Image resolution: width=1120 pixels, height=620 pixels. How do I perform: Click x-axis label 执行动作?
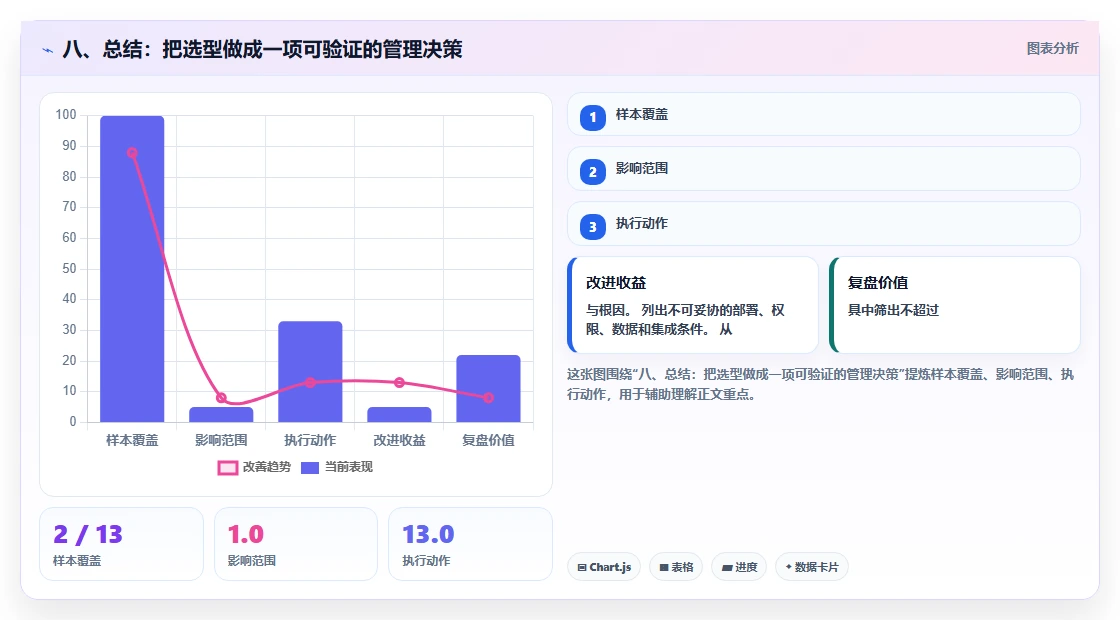point(310,441)
